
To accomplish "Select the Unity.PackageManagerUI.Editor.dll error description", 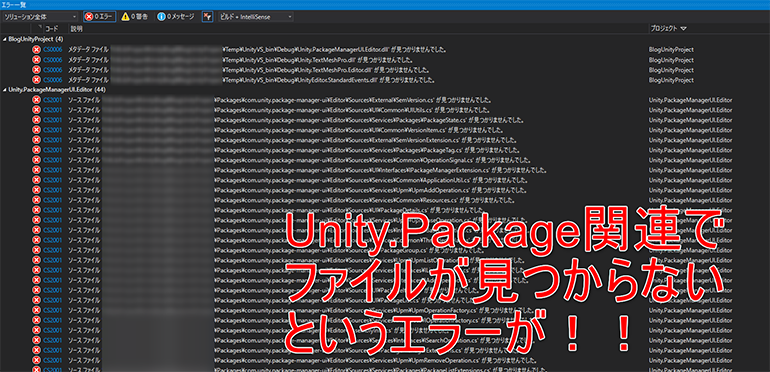I will [259, 50].
